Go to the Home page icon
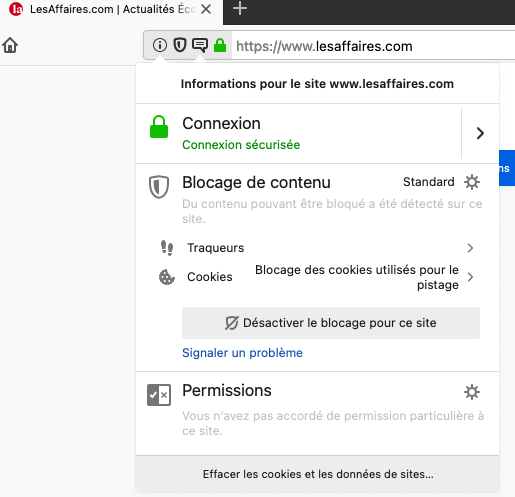 [10, 45]
